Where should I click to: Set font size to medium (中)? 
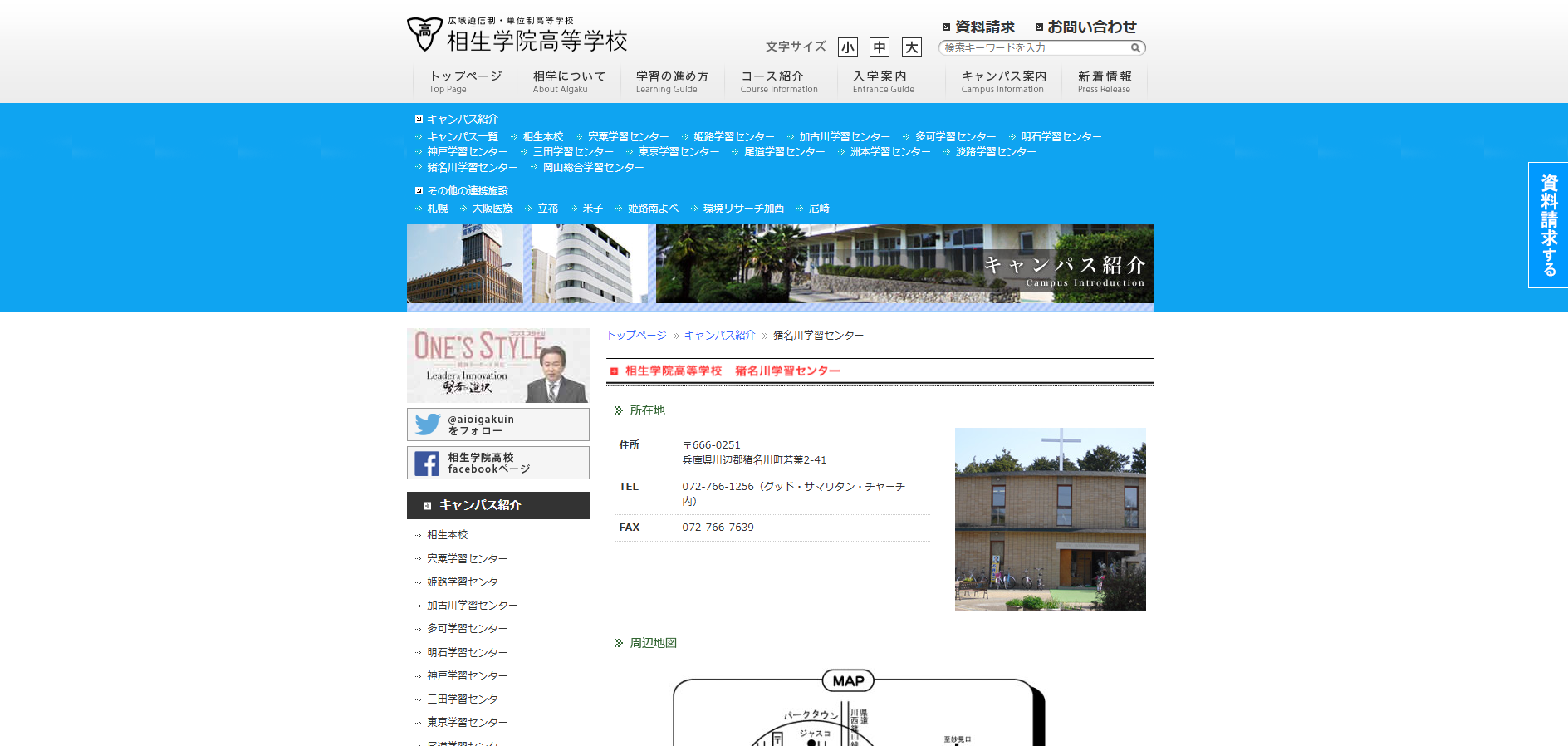click(x=879, y=47)
